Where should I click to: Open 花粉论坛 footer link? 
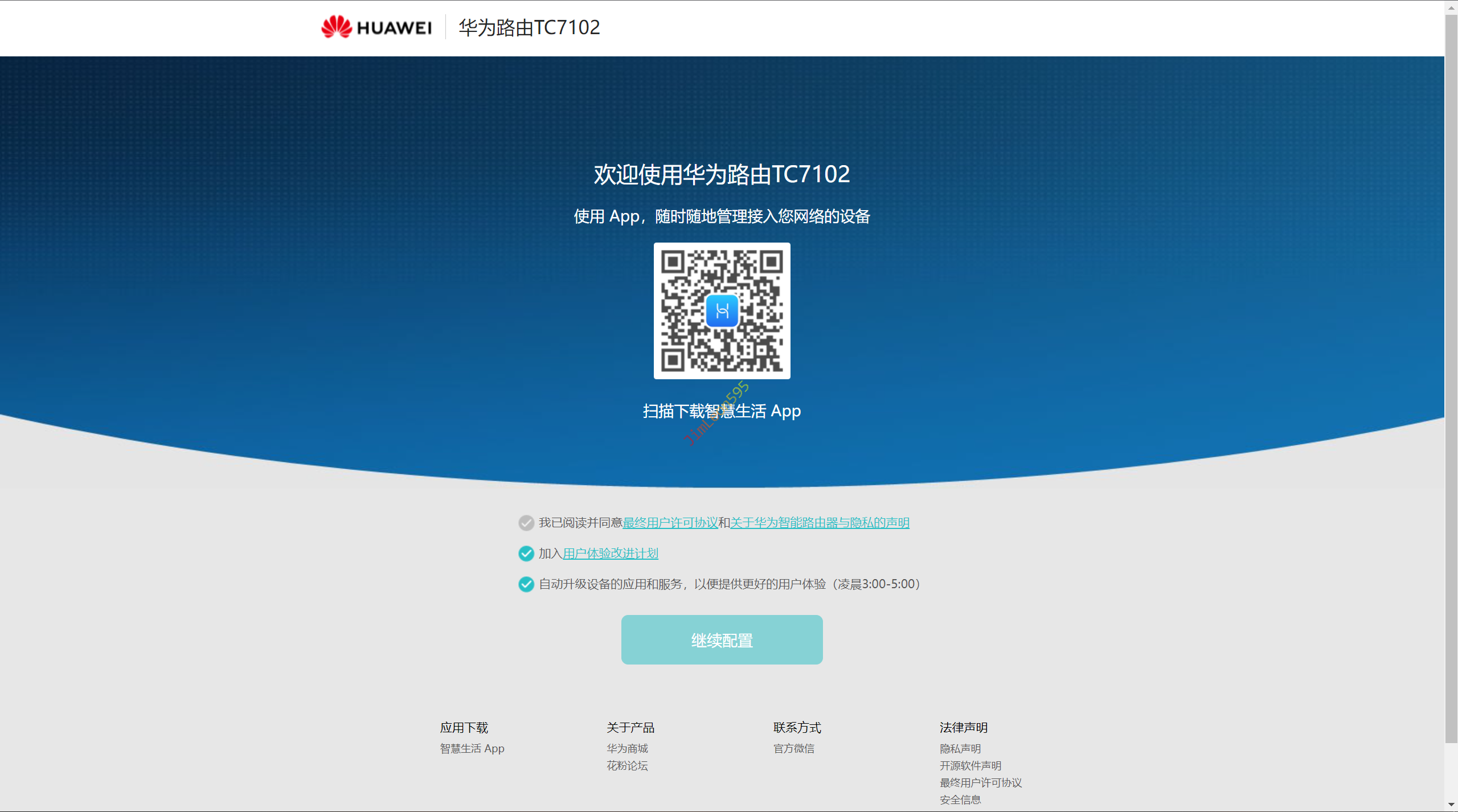(627, 766)
